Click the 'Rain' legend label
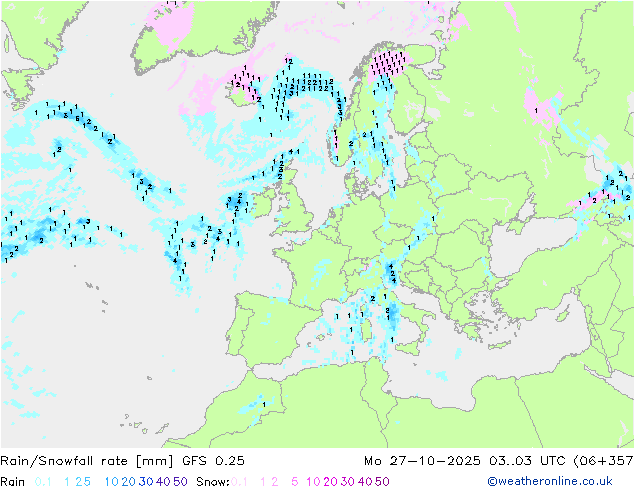 [13, 482]
